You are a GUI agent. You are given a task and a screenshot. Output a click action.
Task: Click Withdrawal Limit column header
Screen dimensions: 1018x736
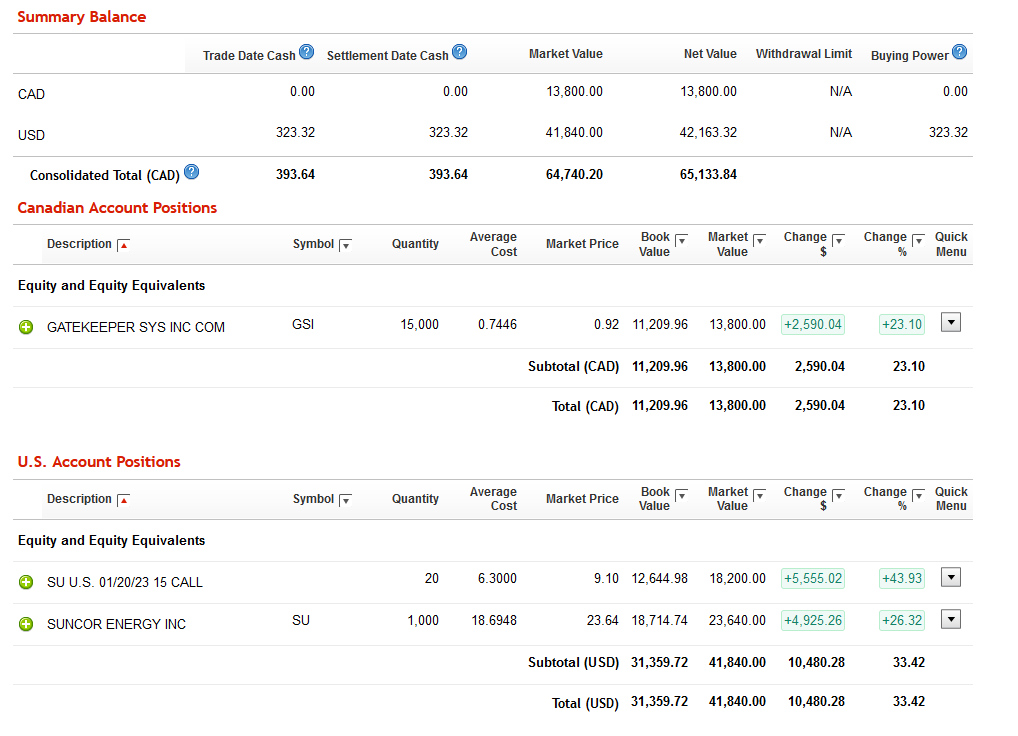point(804,54)
